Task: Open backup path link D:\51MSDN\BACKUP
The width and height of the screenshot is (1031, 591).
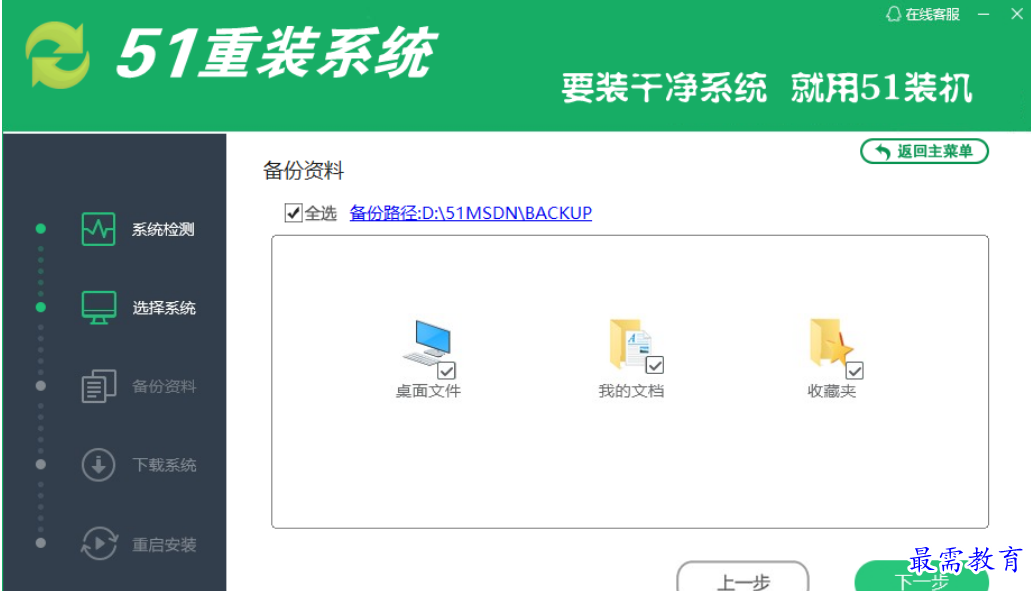Action: [470, 213]
